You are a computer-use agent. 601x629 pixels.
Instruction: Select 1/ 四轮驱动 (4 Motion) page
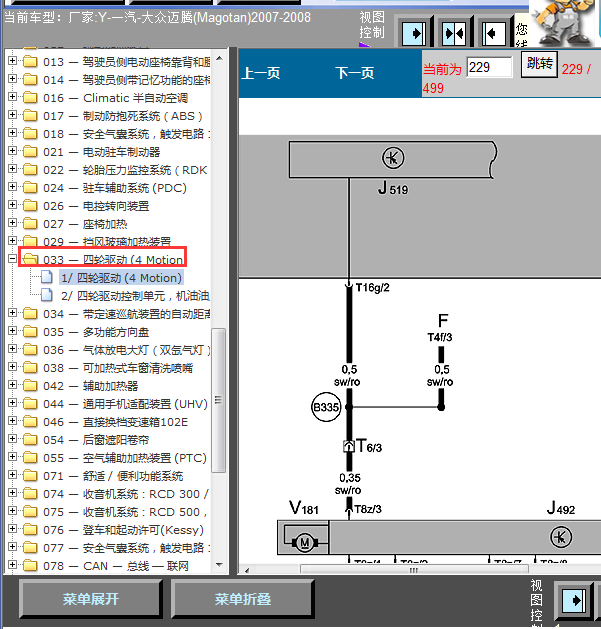click(121, 278)
